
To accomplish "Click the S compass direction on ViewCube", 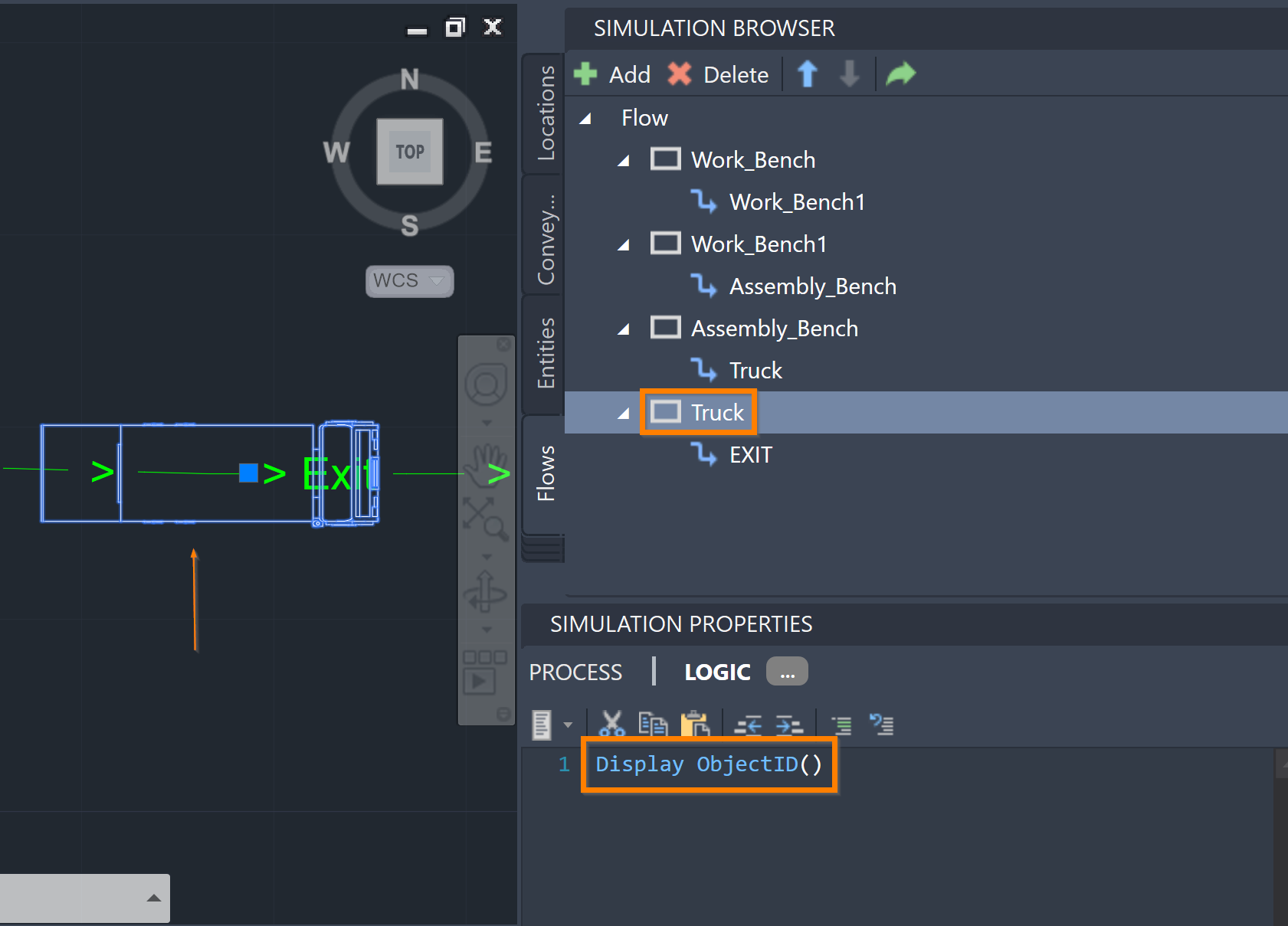I will 410,226.
